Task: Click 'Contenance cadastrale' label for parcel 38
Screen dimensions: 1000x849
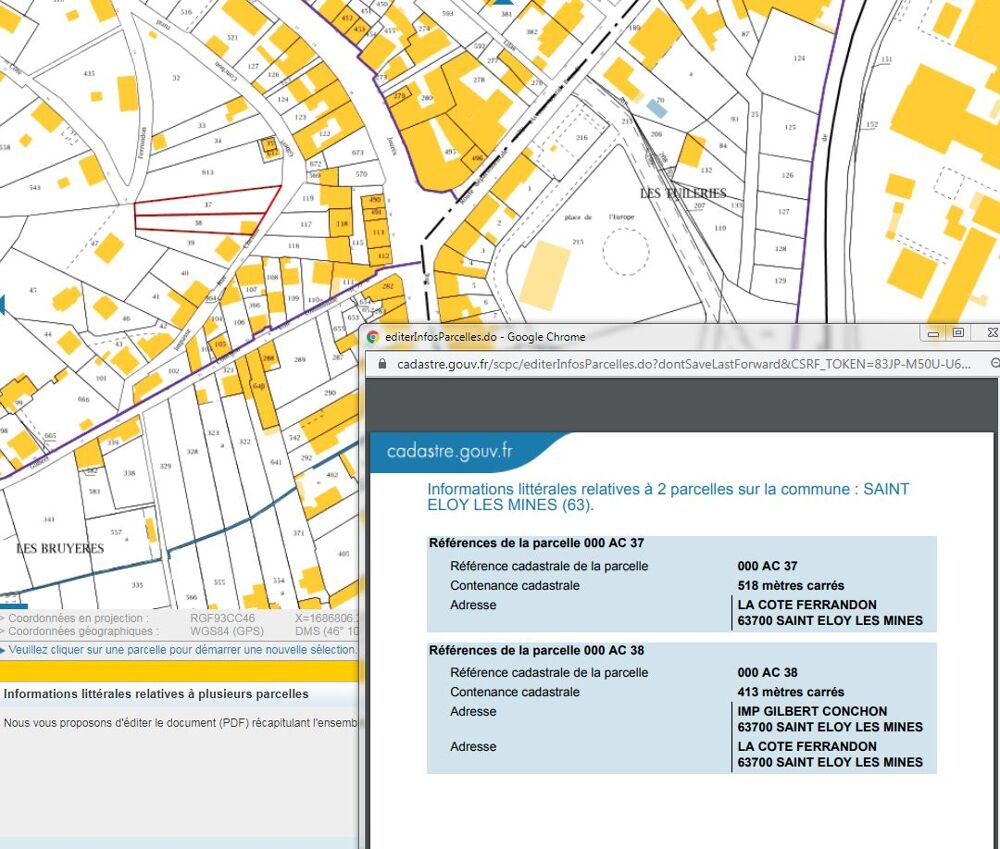Action: coord(515,692)
